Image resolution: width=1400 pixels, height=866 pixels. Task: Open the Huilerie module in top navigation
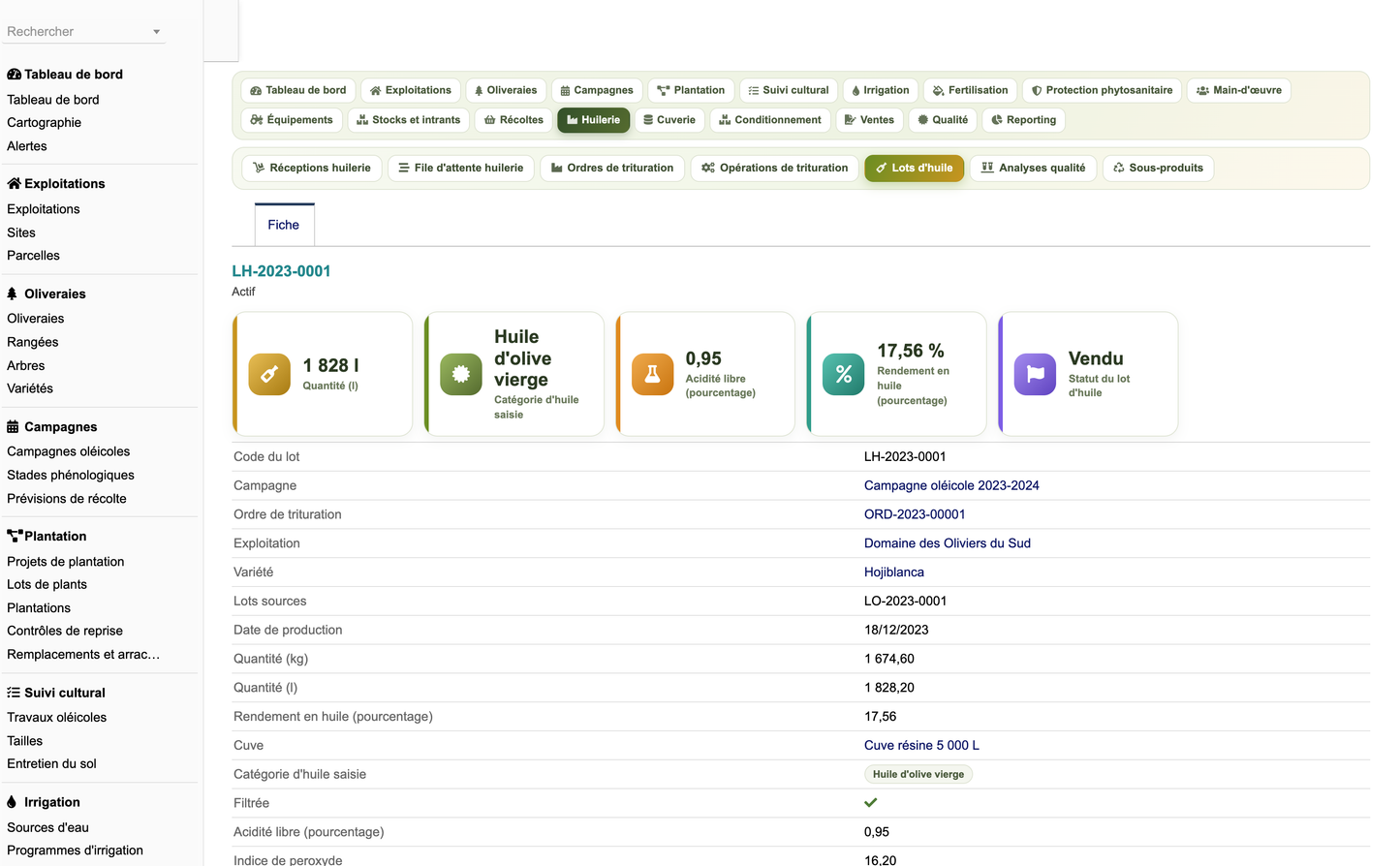594,120
